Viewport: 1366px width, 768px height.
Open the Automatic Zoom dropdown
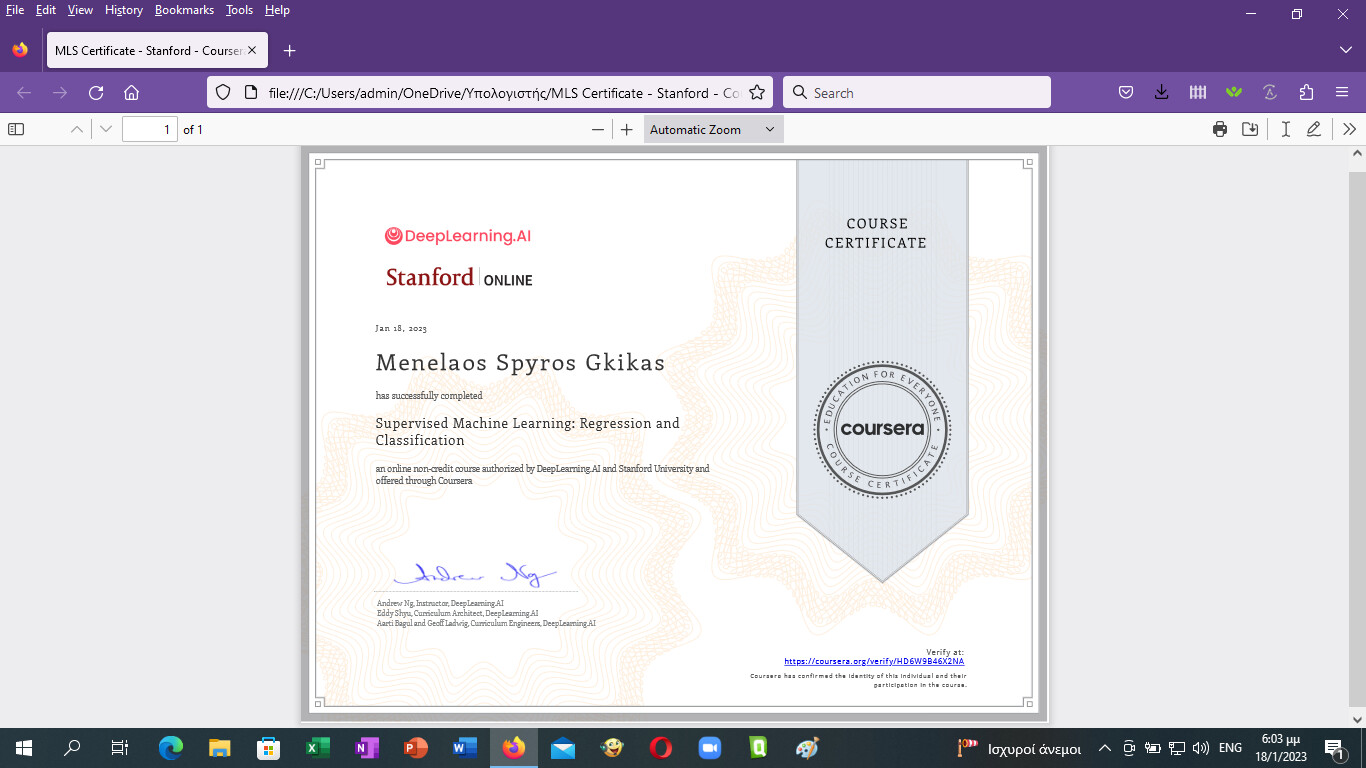click(713, 129)
